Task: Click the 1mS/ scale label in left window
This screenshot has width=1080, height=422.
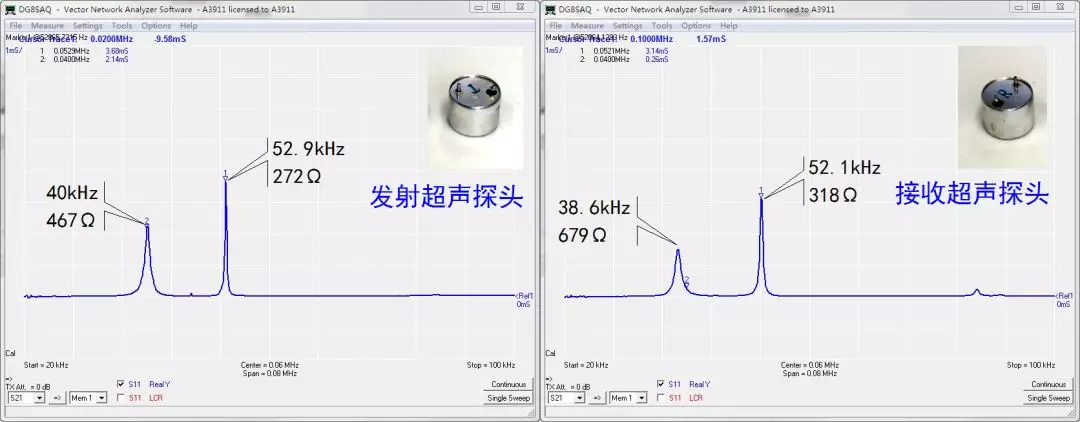Action: [x=14, y=50]
